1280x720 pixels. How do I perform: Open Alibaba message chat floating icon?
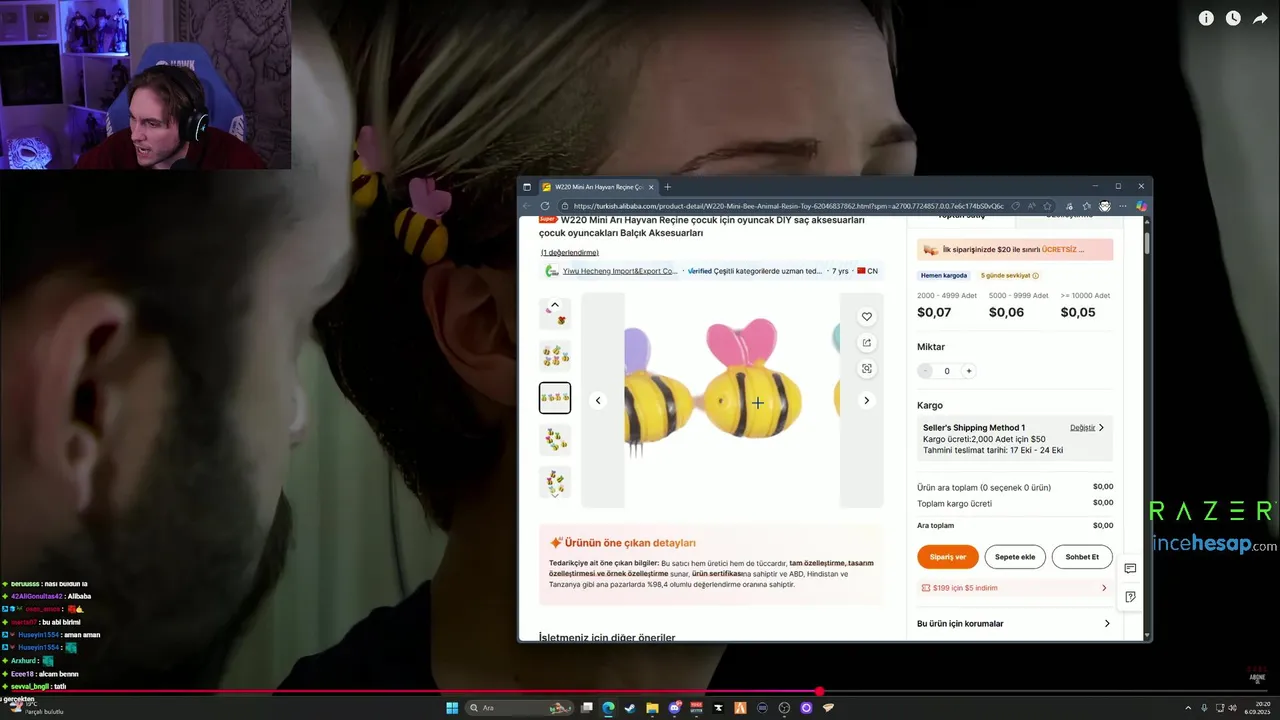pos(1130,569)
